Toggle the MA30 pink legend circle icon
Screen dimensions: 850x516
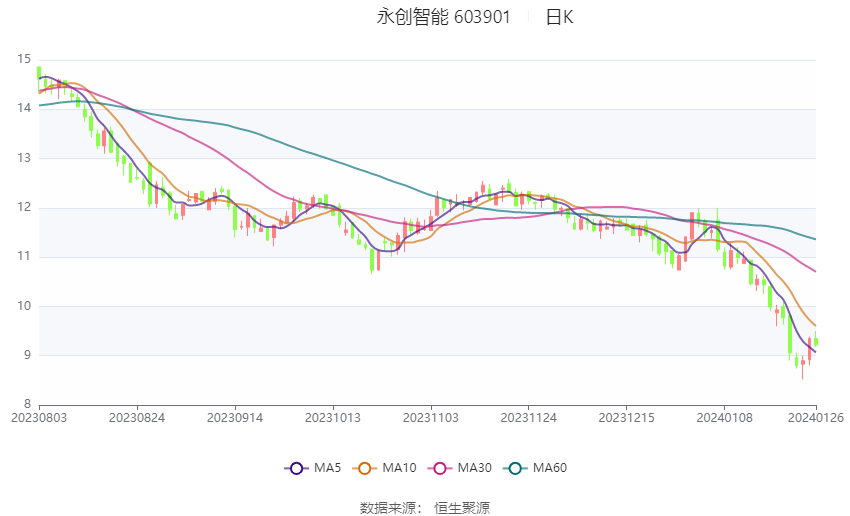[440, 468]
